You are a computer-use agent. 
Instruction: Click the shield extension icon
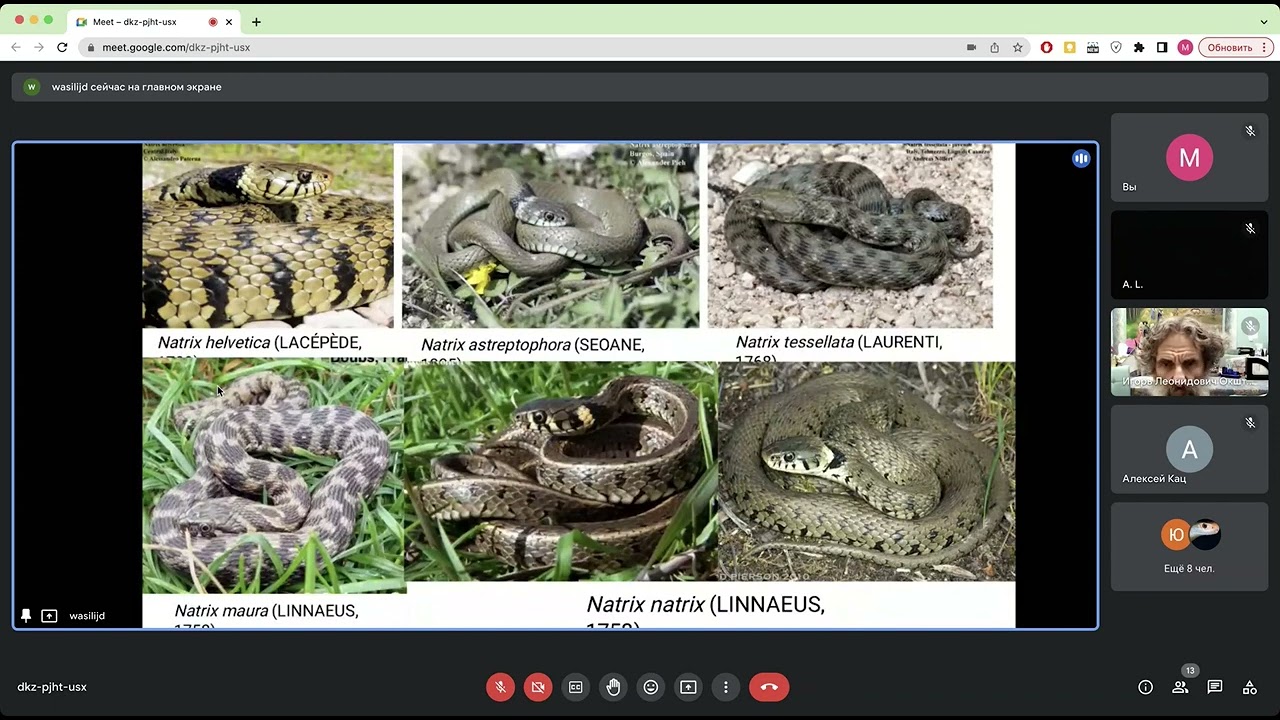(x=1116, y=47)
